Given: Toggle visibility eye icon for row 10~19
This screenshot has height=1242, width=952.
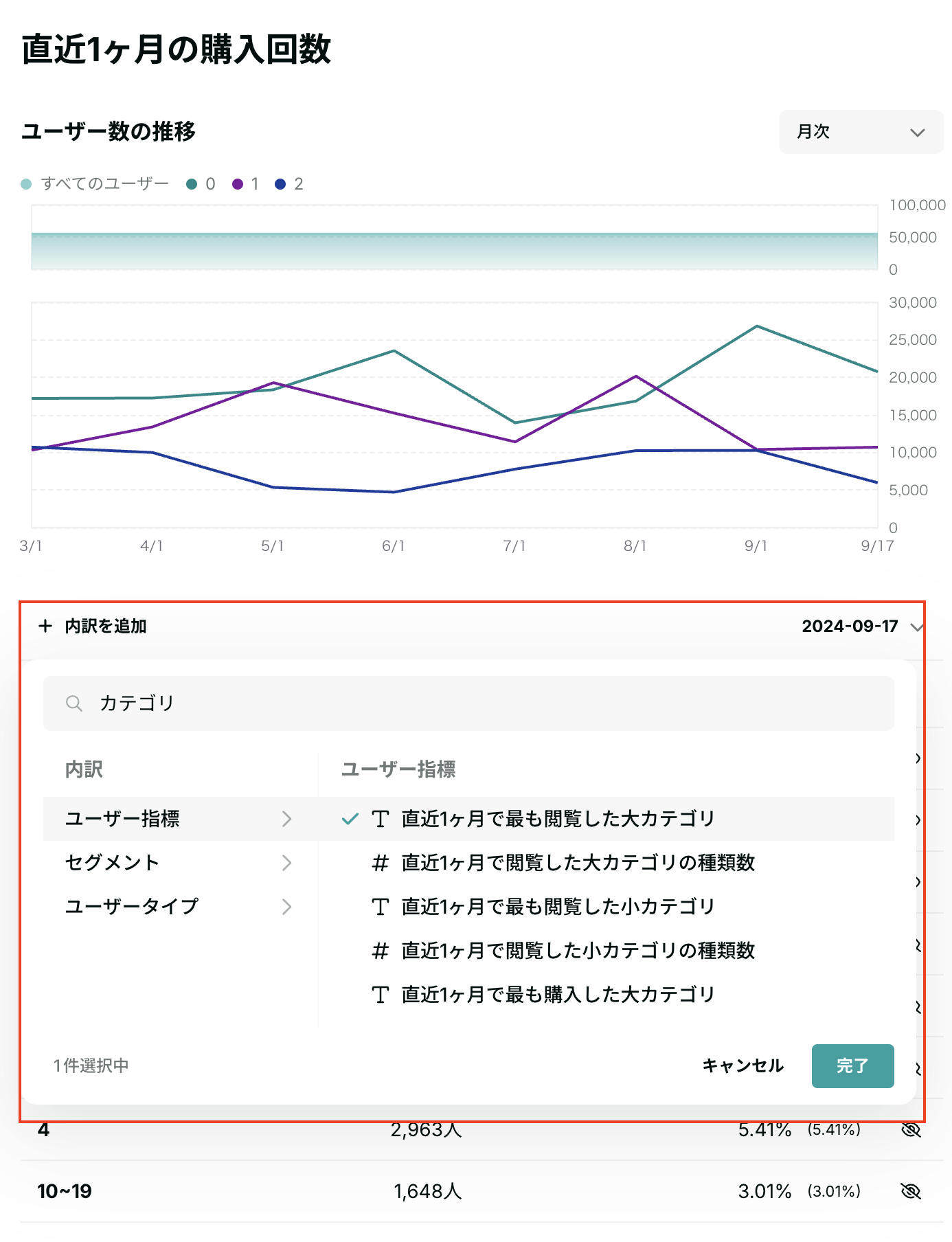Looking at the screenshot, I should [x=911, y=1191].
